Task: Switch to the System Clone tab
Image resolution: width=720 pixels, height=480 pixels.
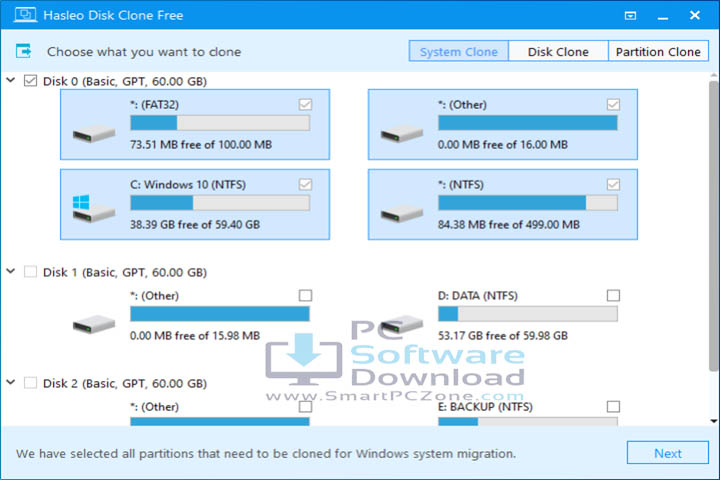Action: click(x=458, y=51)
